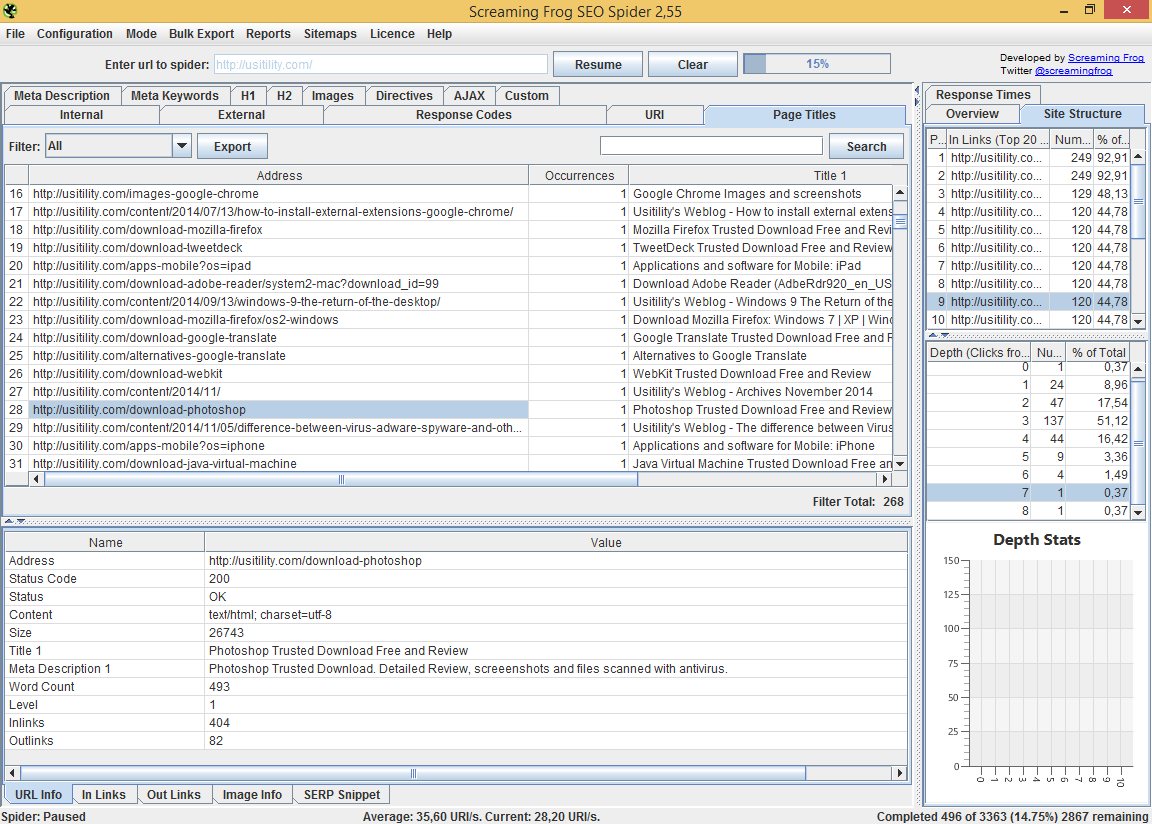Image resolution: width=1152 pixels, height=824 pixels.
Task: Click the left arrow of the Page Titles horizontal scrollbar
Action: point(36,479)
